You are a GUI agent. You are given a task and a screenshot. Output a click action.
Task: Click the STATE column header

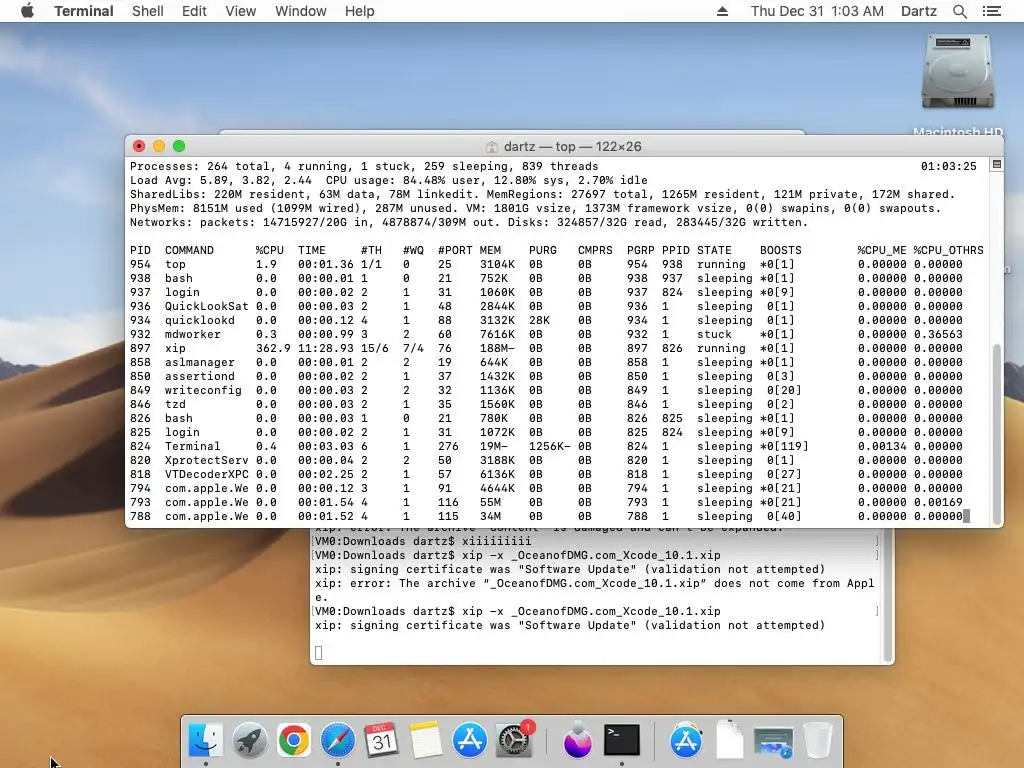[714, 250]
